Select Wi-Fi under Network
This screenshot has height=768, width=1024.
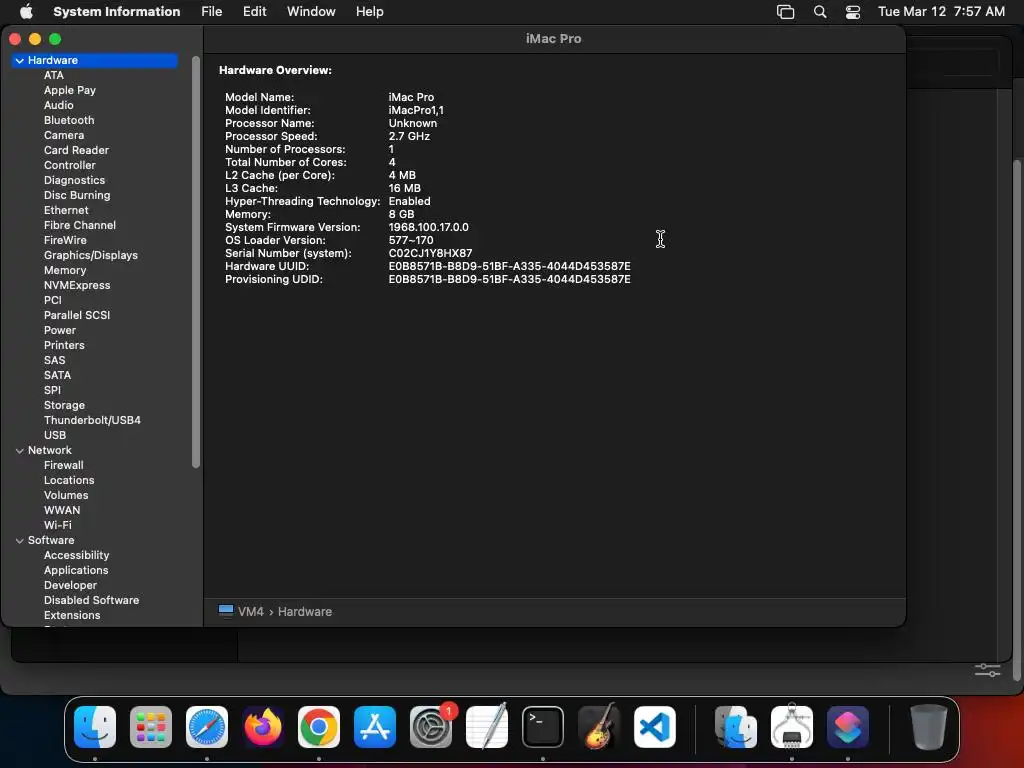tap(57, 526)
